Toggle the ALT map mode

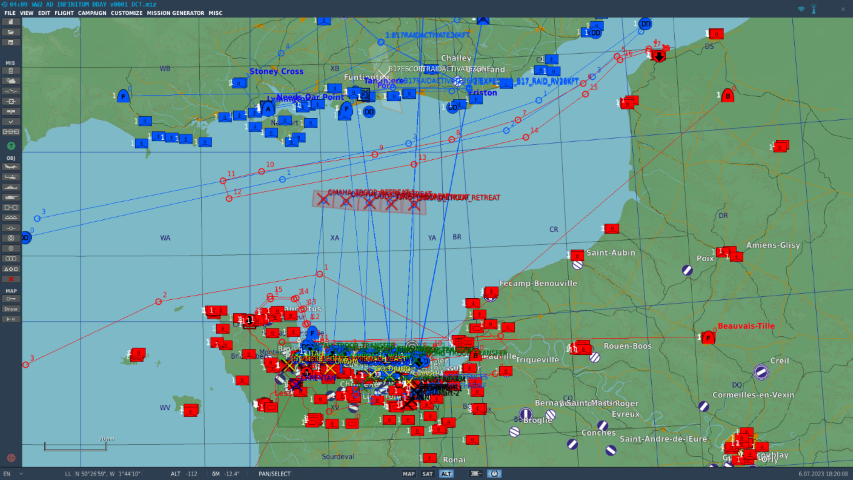(x=446, y=473)
